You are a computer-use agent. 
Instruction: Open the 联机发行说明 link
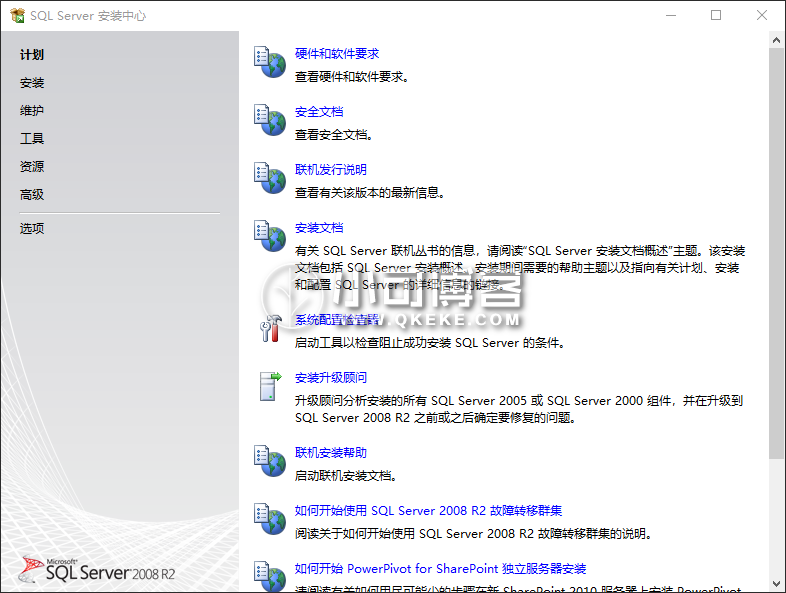click(x=331, y=169)
